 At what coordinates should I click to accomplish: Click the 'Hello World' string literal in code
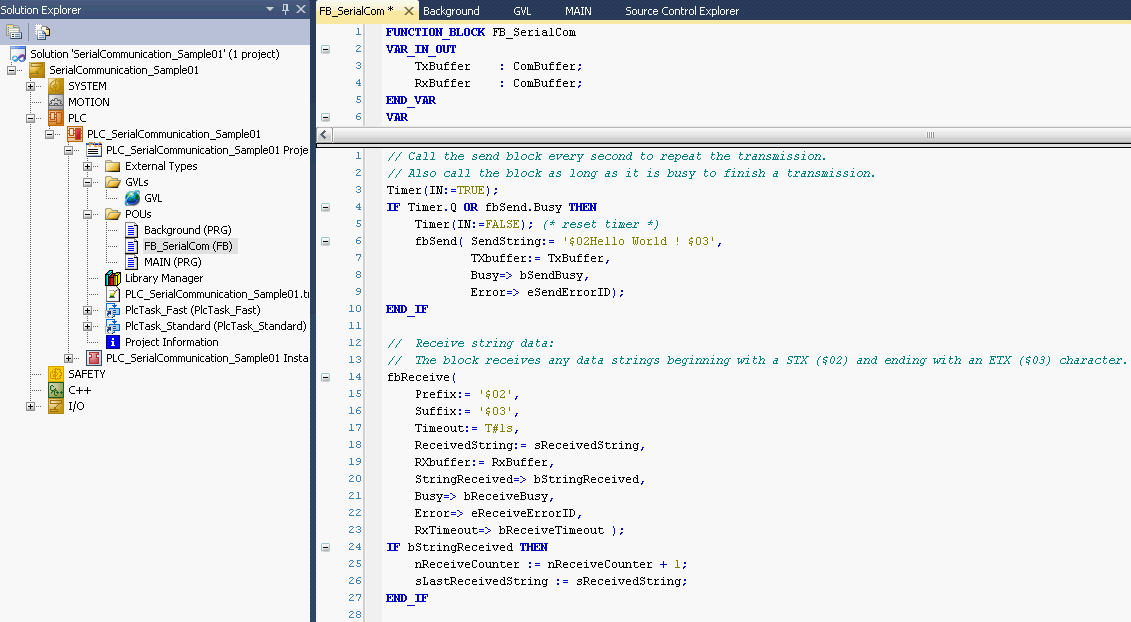[x=639, y=242]
